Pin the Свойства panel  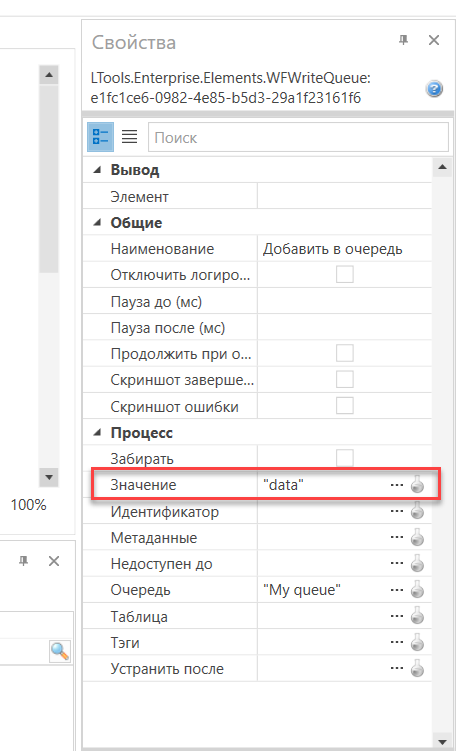click(x=403, y=41)
